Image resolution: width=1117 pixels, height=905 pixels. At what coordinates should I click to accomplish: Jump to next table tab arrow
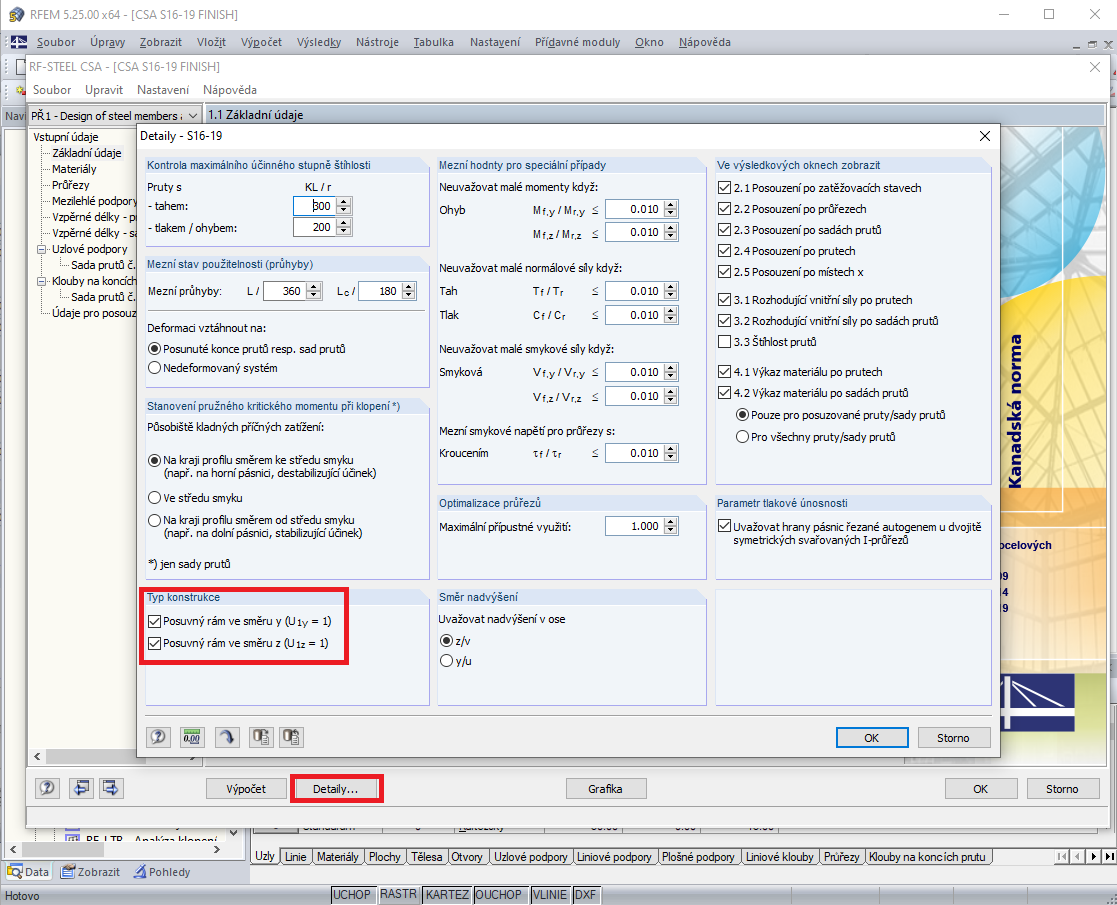pos(1093,857)
